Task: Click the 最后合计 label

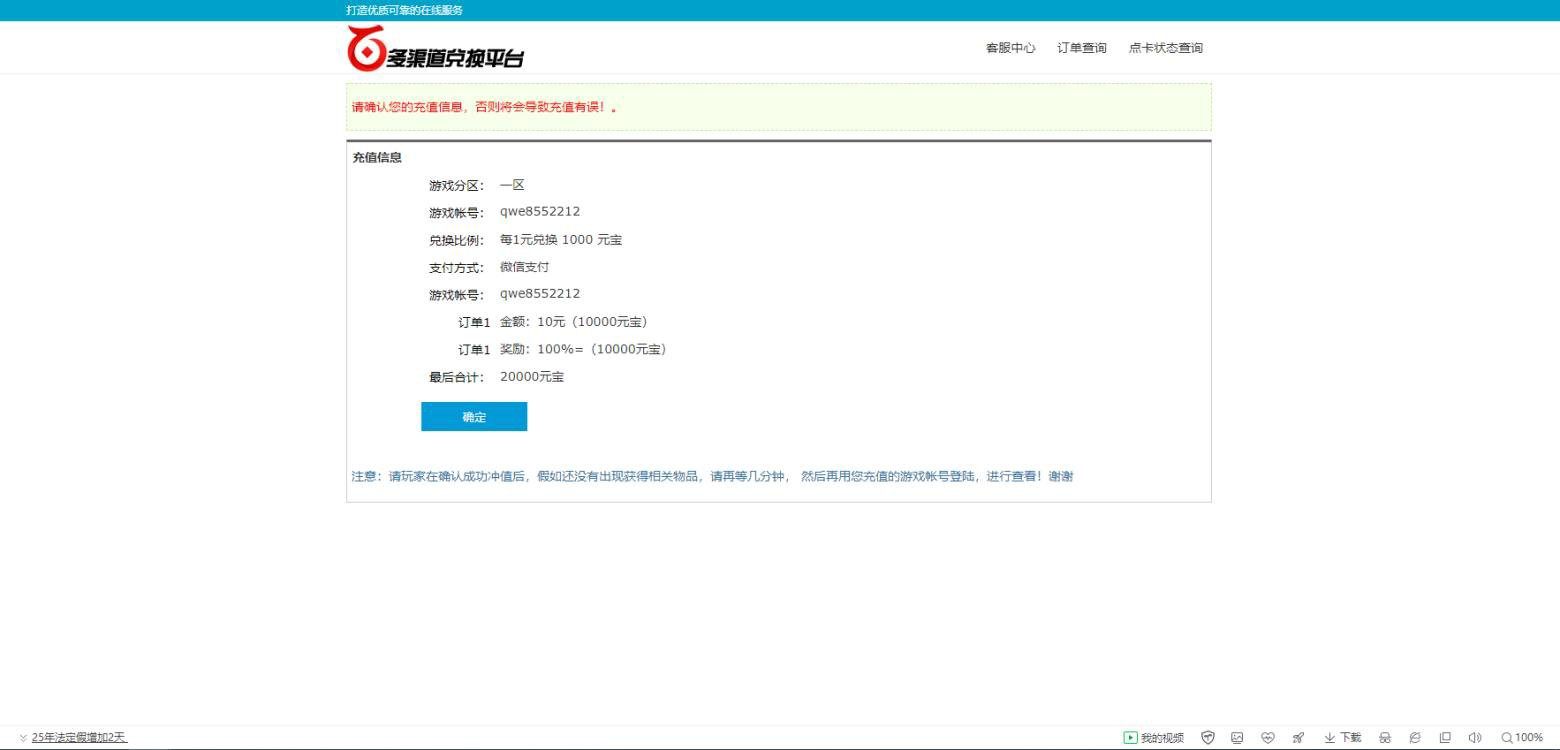Action: pos(456,377)
